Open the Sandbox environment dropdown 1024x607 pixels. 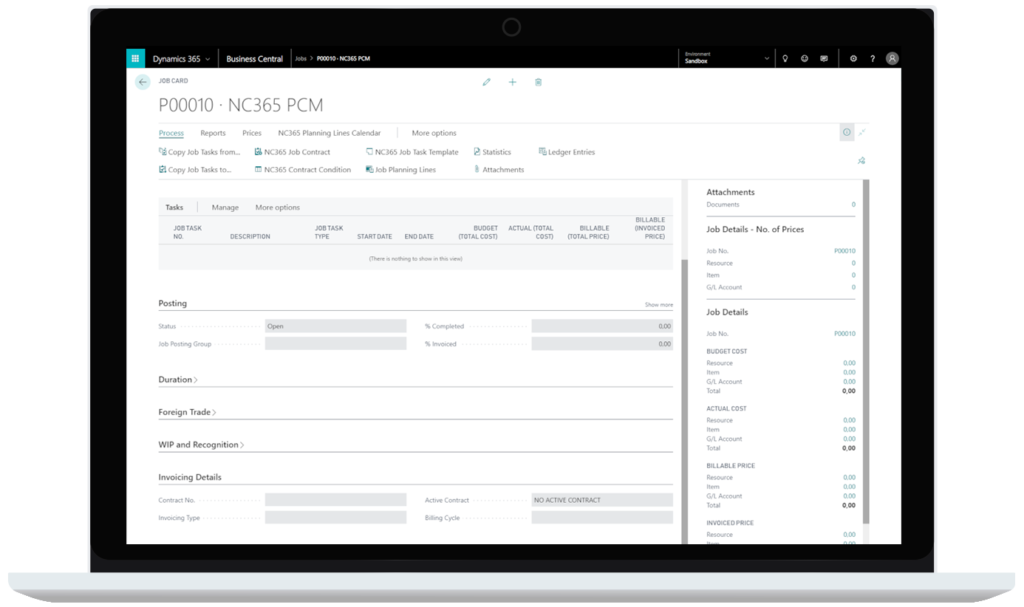coord(766,57)
